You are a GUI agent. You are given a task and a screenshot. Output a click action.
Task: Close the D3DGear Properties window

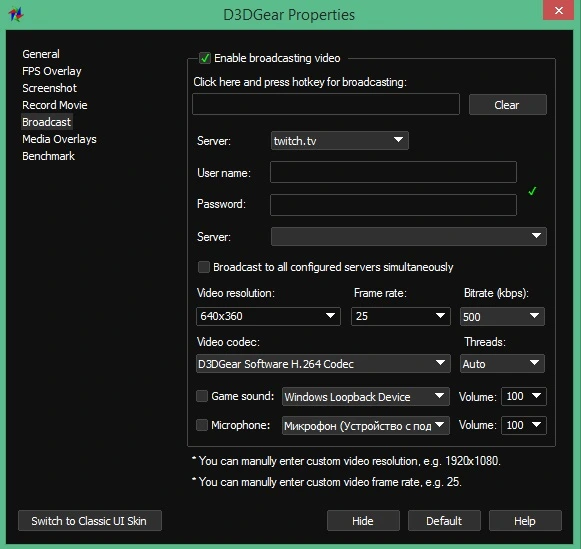(558, 10)
